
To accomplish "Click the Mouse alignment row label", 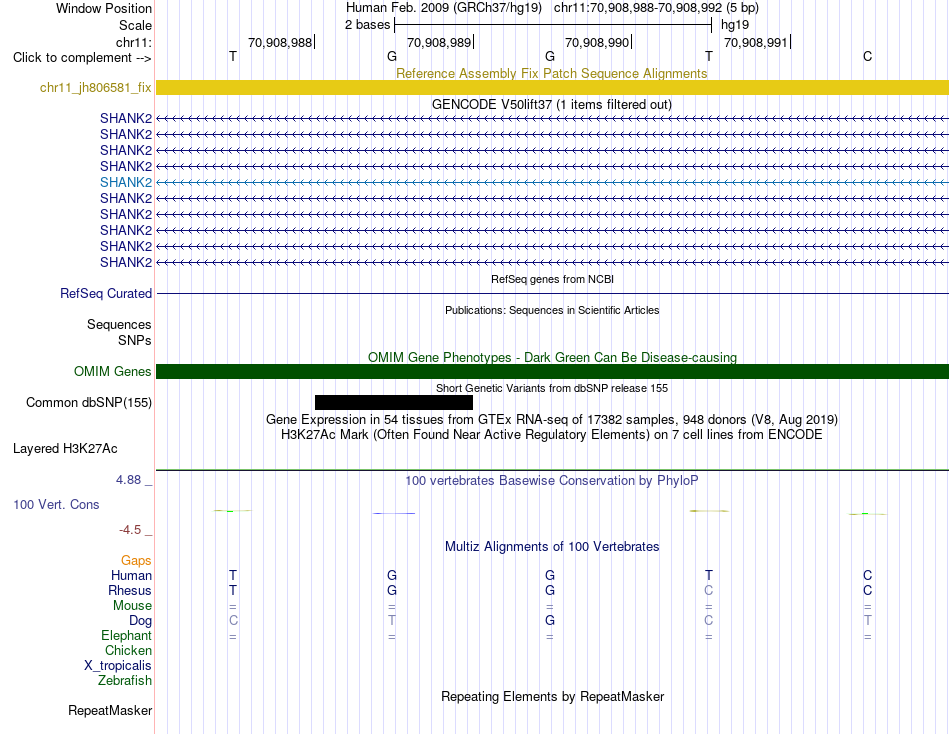I will point(132,606).
